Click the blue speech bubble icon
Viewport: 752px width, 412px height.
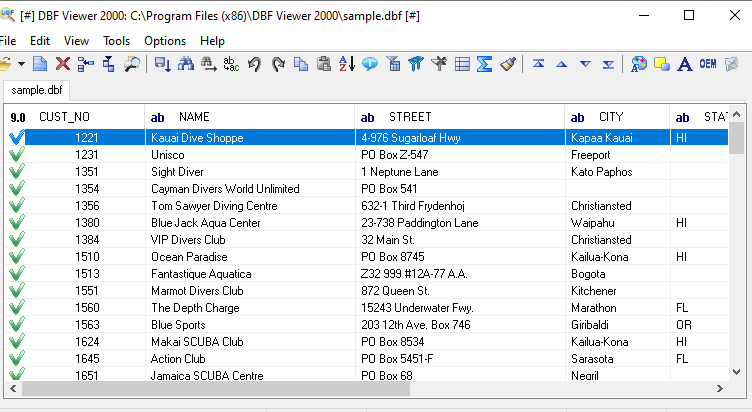click(370, 64)
